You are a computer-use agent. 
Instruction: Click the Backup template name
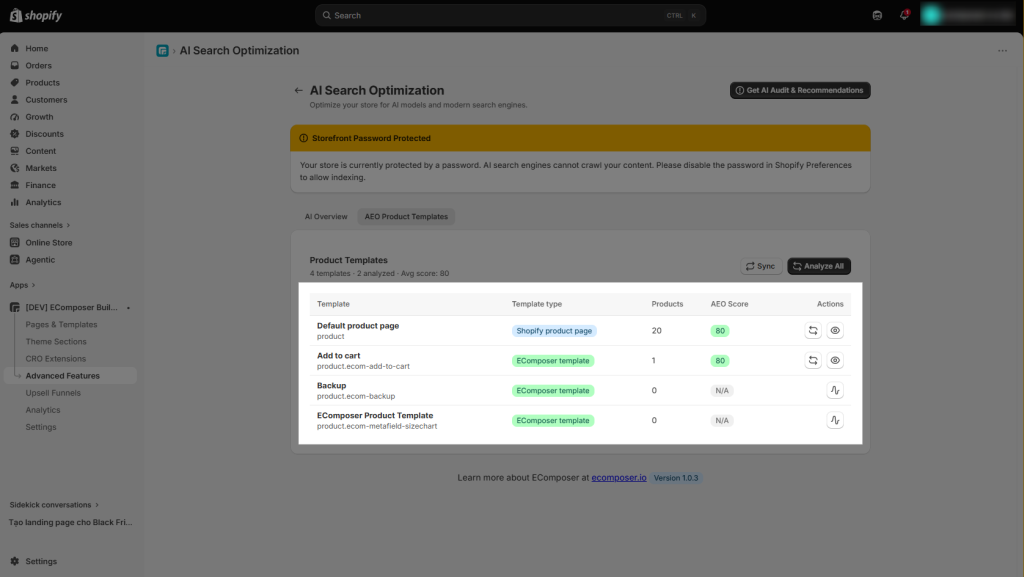[331, 386]
